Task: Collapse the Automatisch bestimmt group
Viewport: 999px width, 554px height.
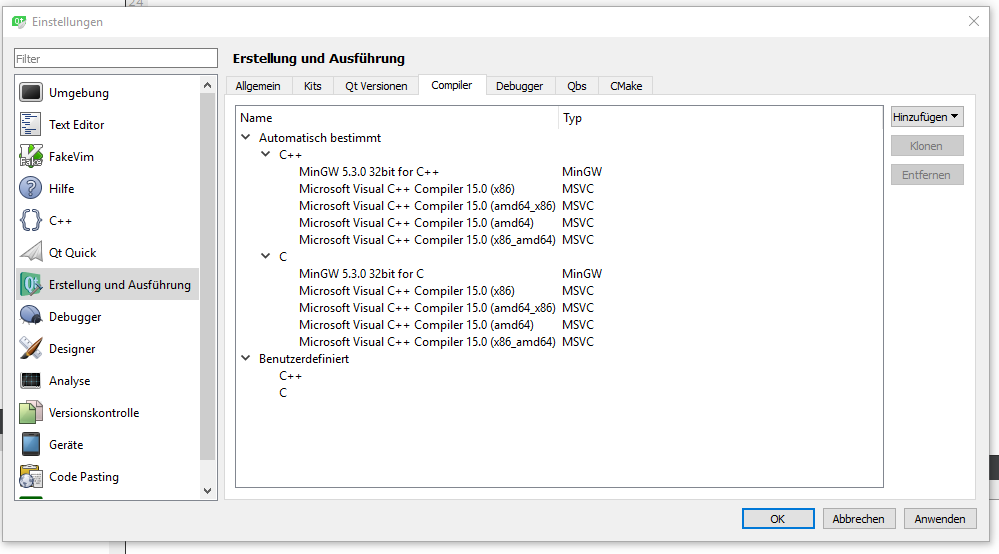Action: (246, 137)
